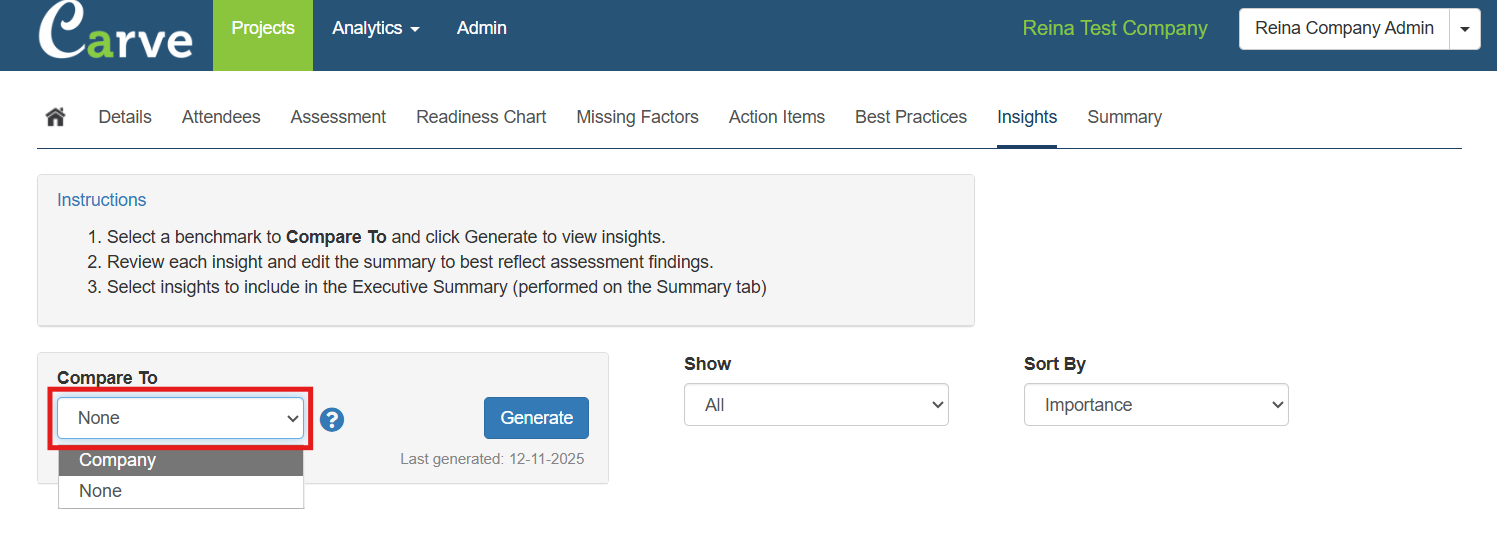Click the blue help question mark icon
This screenshot has height=543, width=1497.
pyautogui.click(x=332, y=419)
